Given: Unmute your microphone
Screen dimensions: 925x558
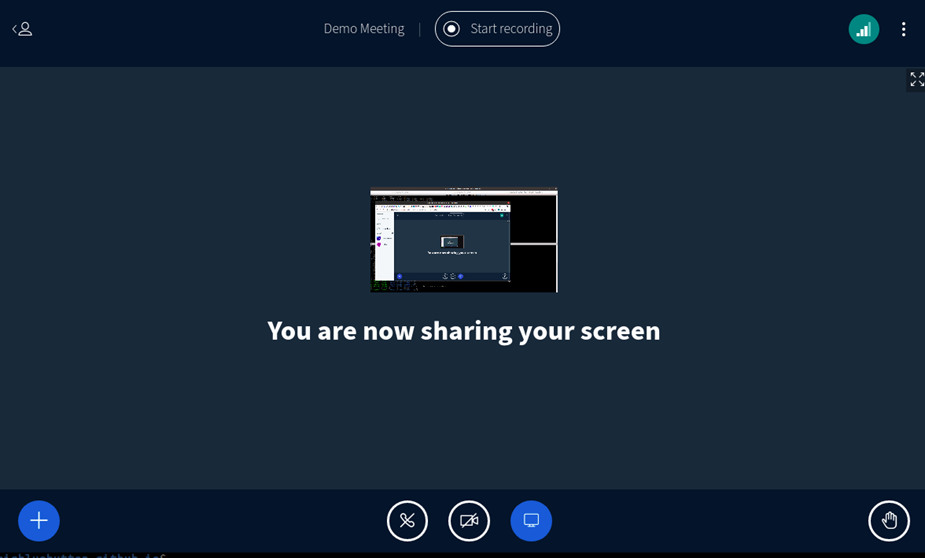Looking at the screenshot, I should (407, 521).
